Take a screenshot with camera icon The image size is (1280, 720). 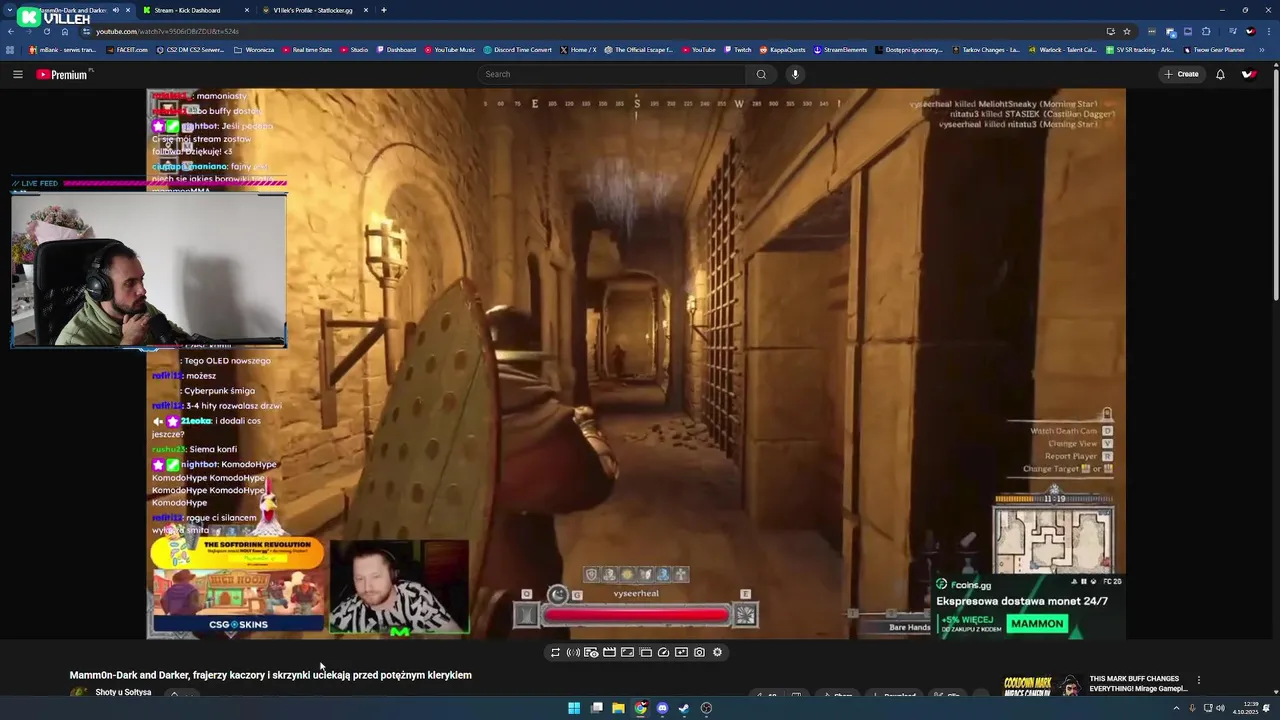coord(699,652)
